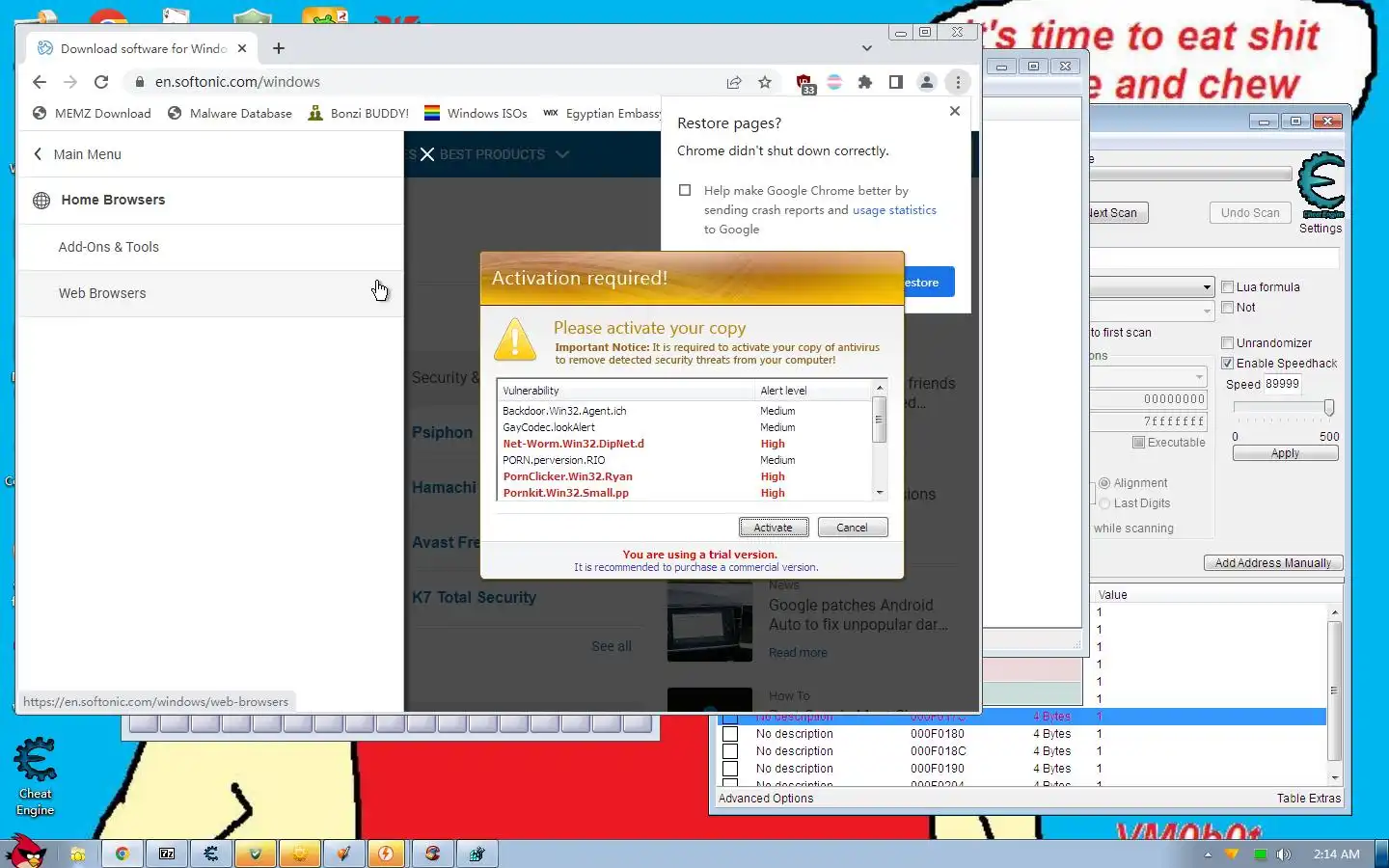Open the scan type dropdown near Lua formula
Image resolution: width=1389 pixels, height=868 pixels.
1207,287
